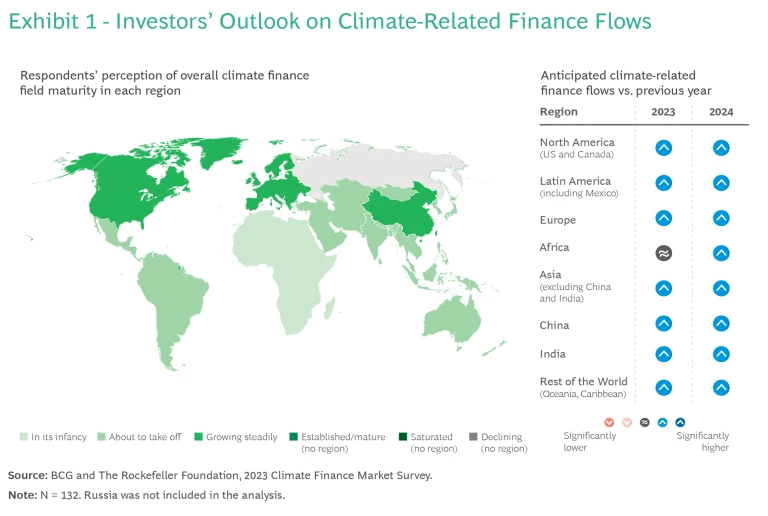Click the 'Source:' citation line

[x=220, y=475]
